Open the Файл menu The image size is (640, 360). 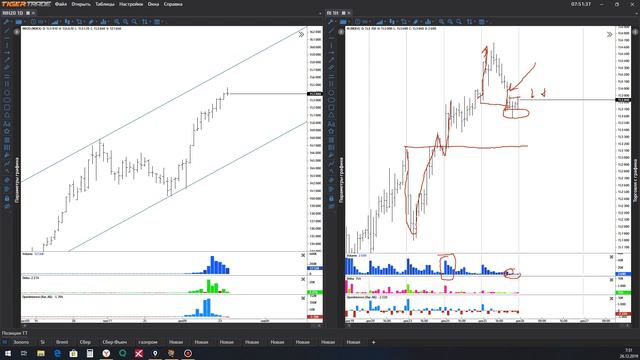[60, 4]
